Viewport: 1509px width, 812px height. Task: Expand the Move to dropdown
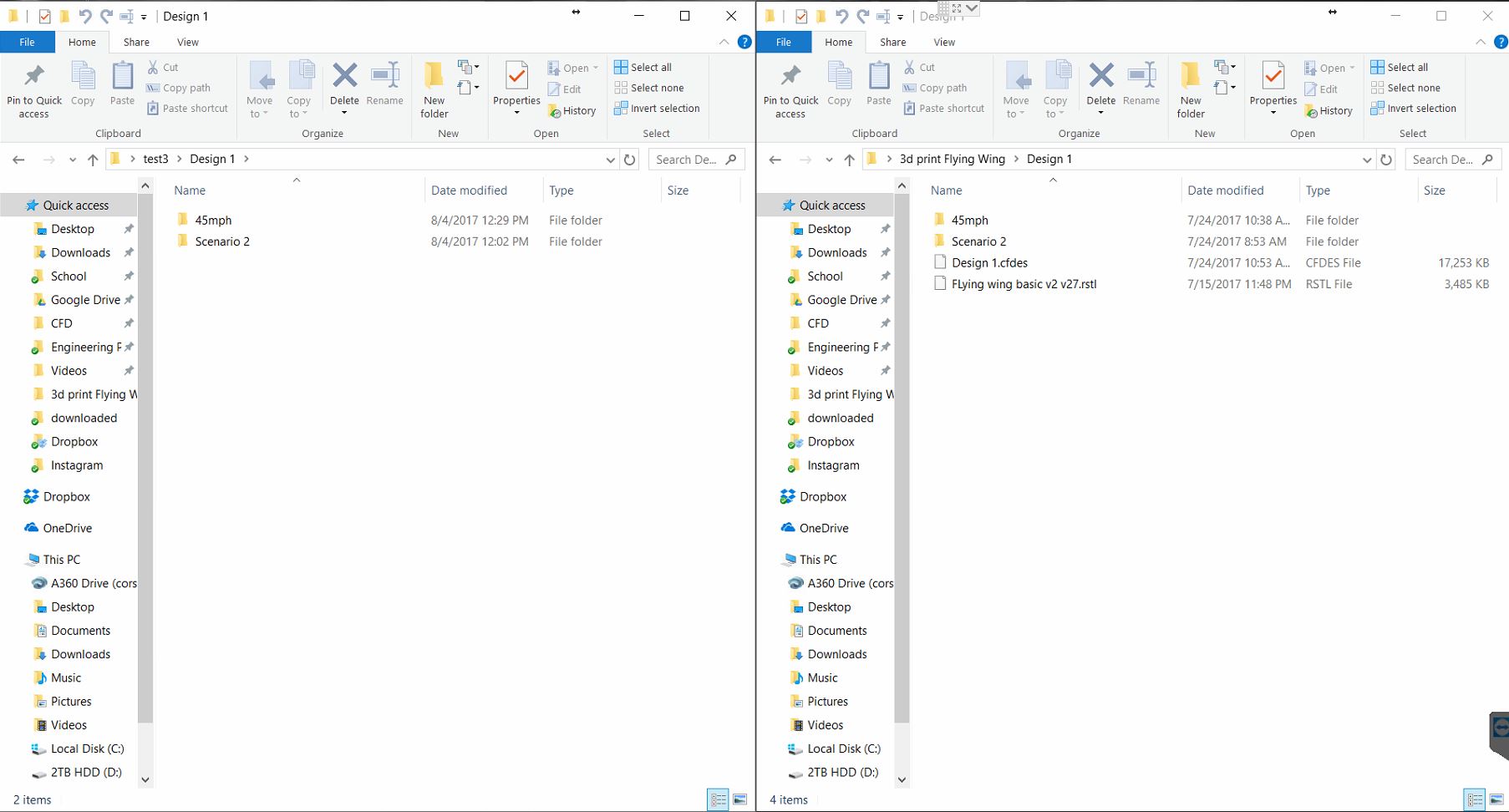tap(260, 89)
